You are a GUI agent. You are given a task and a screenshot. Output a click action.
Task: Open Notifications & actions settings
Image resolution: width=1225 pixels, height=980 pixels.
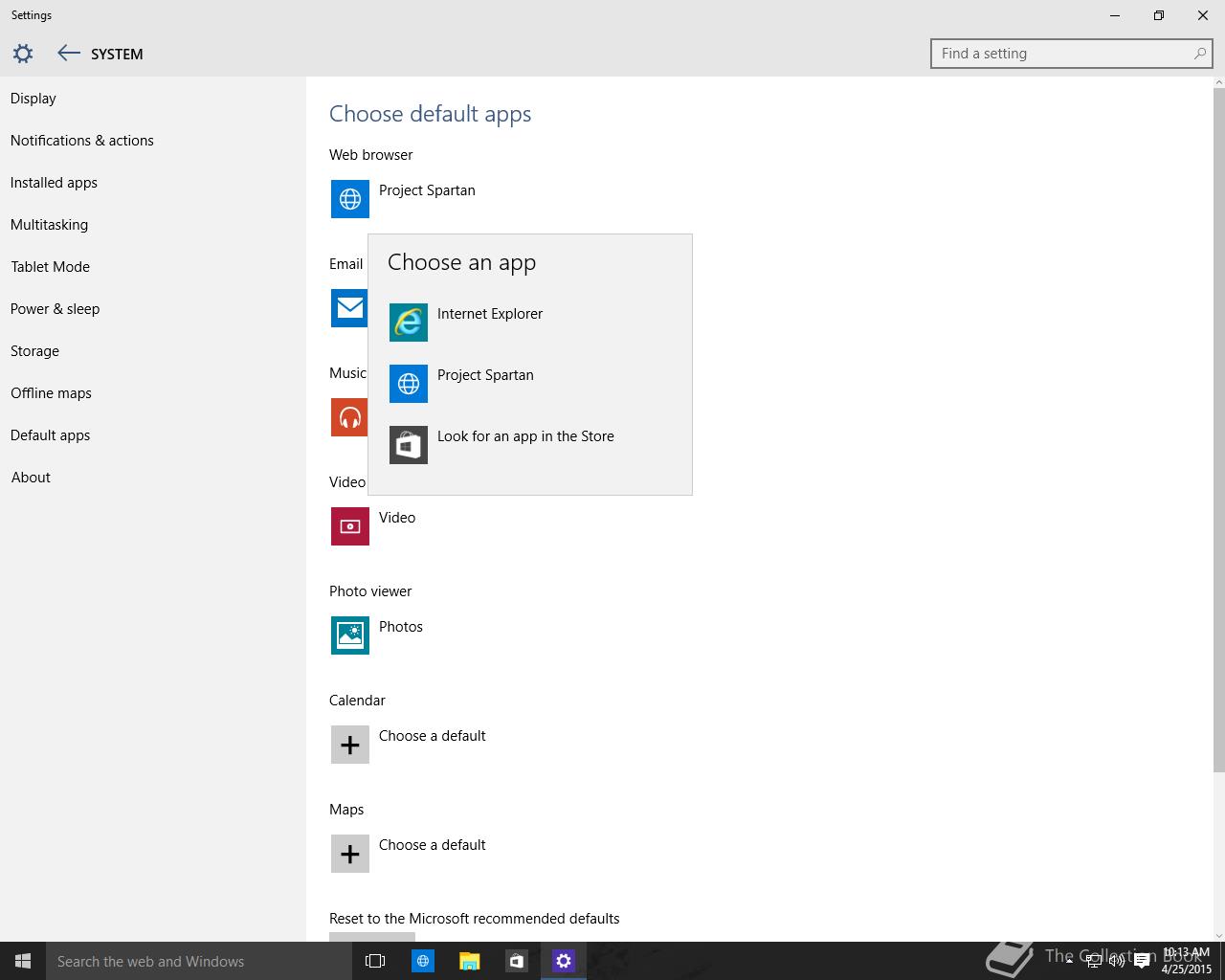coord(82,141)
